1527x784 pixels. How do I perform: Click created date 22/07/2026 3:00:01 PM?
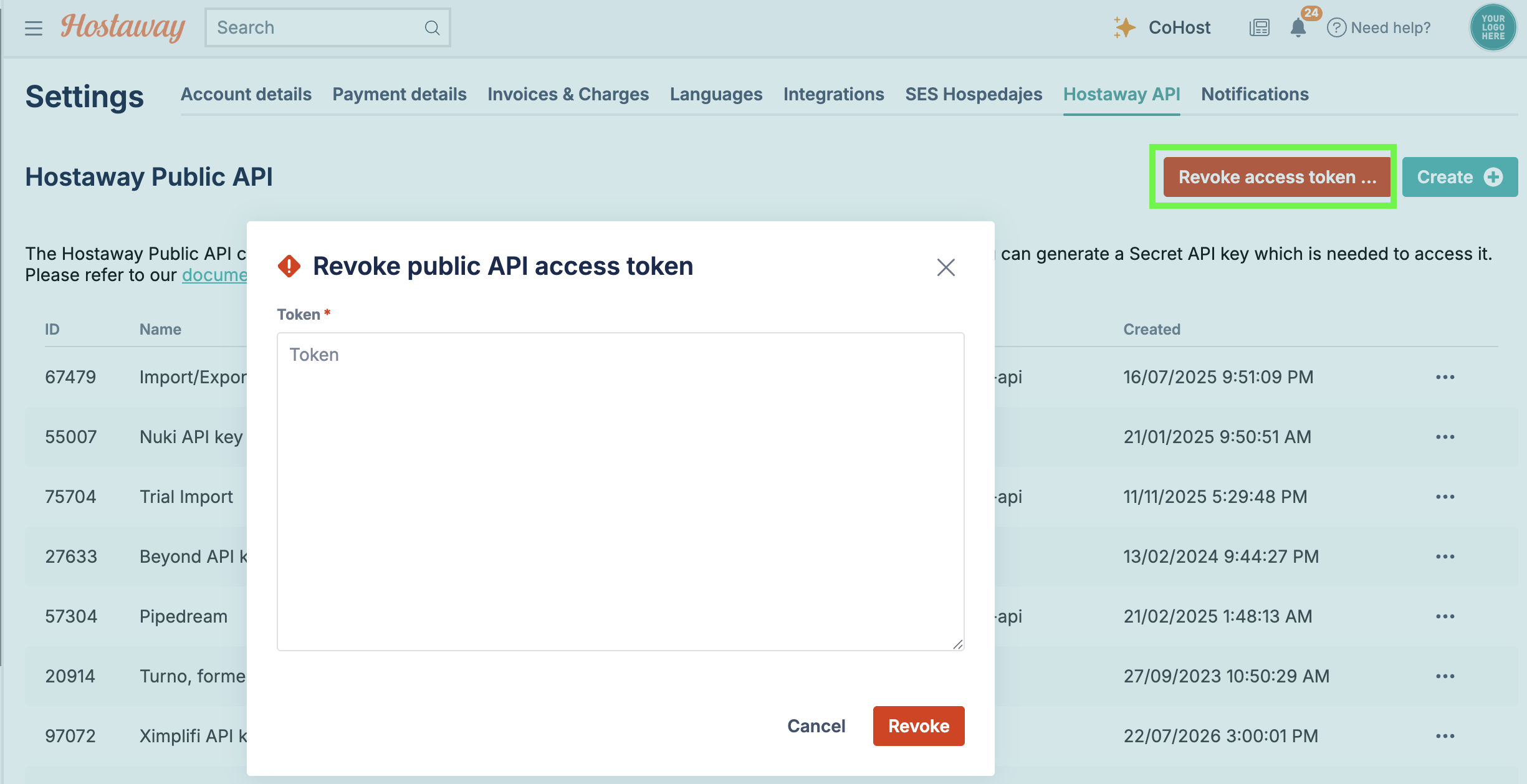click(x=1221, y=736)
